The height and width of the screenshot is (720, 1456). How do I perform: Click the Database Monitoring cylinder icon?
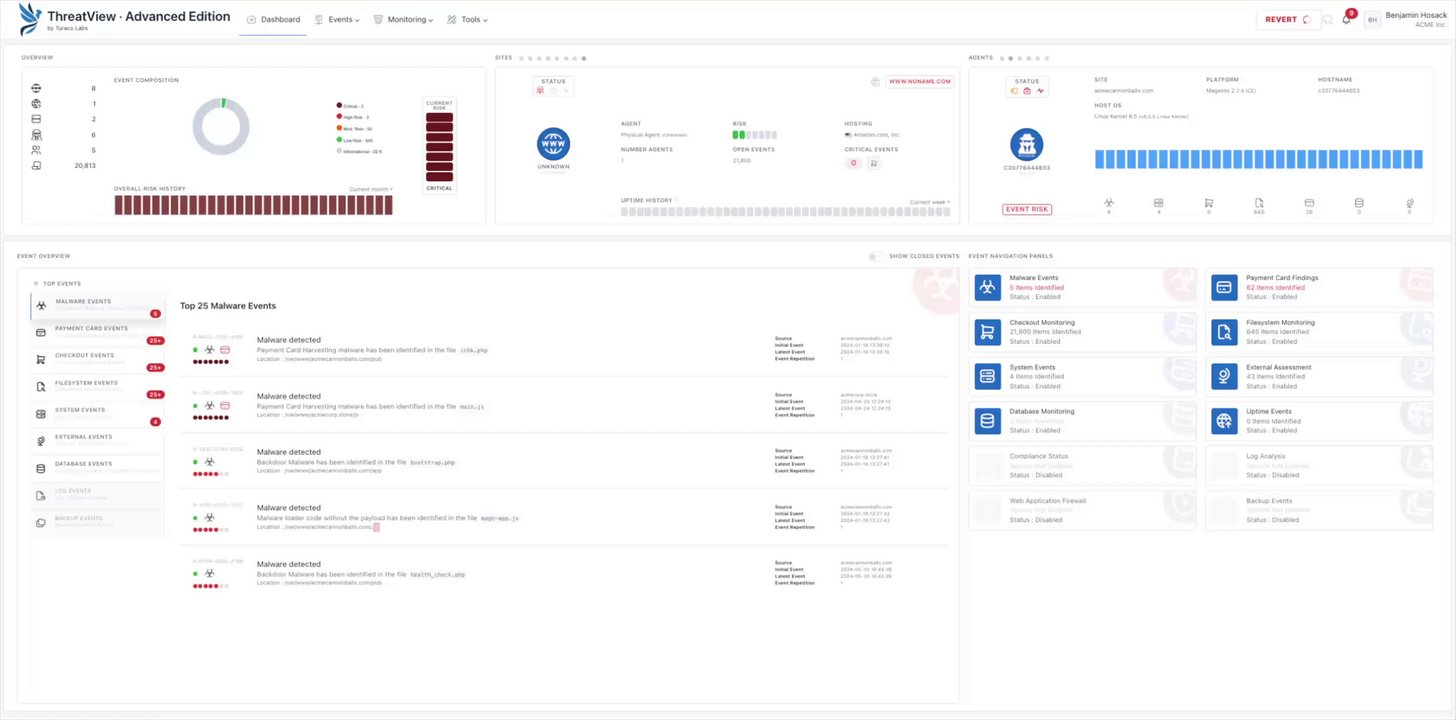click(x=987, y=421)
